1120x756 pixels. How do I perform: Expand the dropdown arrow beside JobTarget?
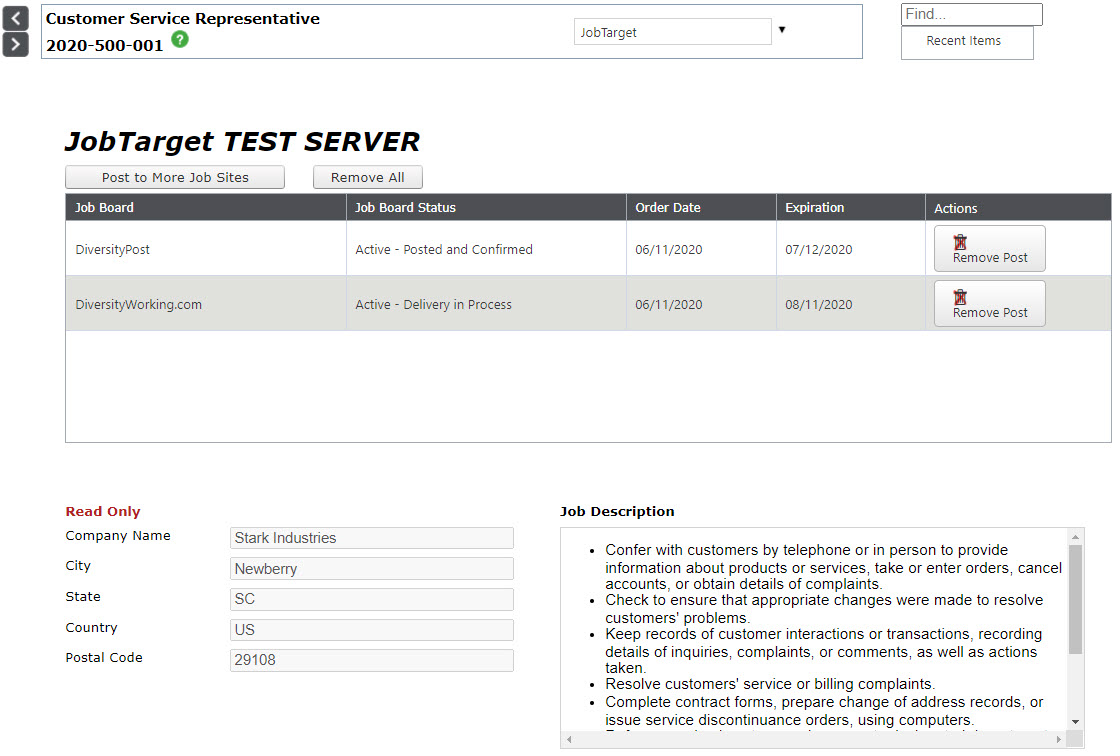point(782,30)
